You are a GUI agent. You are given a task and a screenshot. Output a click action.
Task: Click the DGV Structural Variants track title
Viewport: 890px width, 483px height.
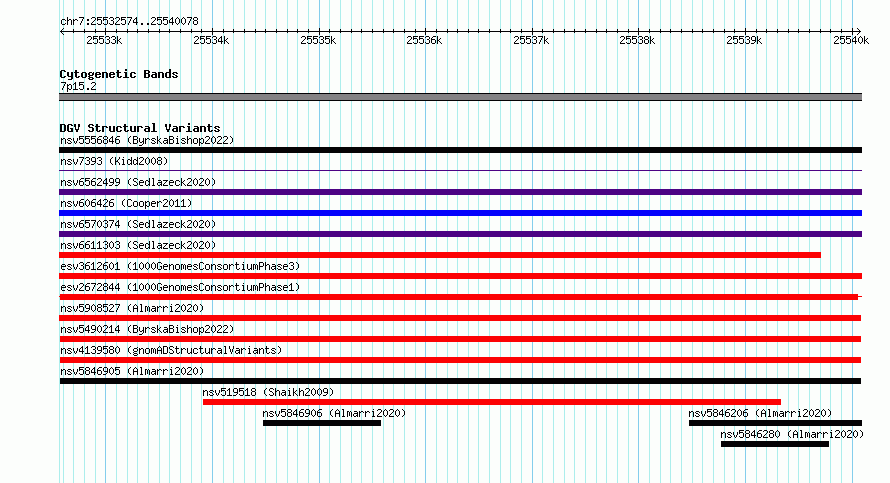[x=140, y=128]
